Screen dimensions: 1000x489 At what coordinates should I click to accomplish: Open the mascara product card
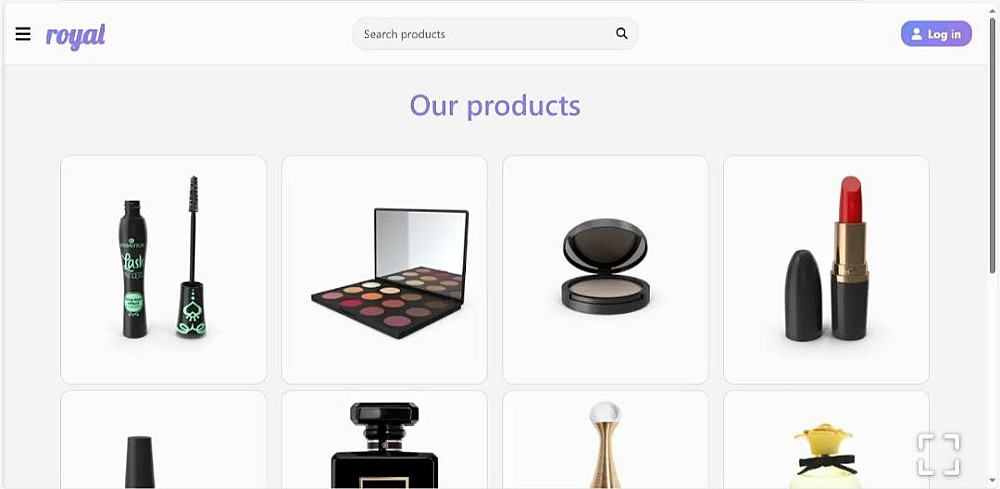[163, 270]
